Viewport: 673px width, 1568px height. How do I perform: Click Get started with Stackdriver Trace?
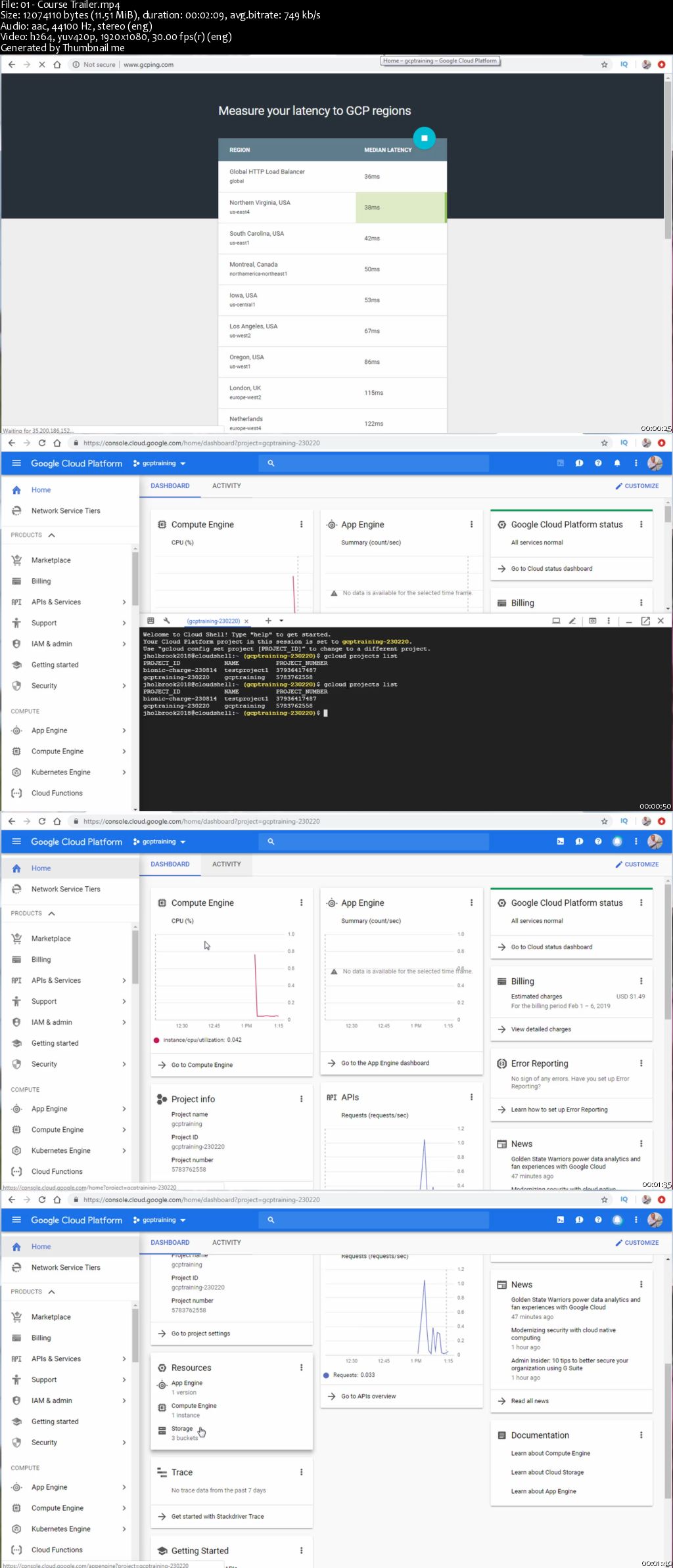218,1516
